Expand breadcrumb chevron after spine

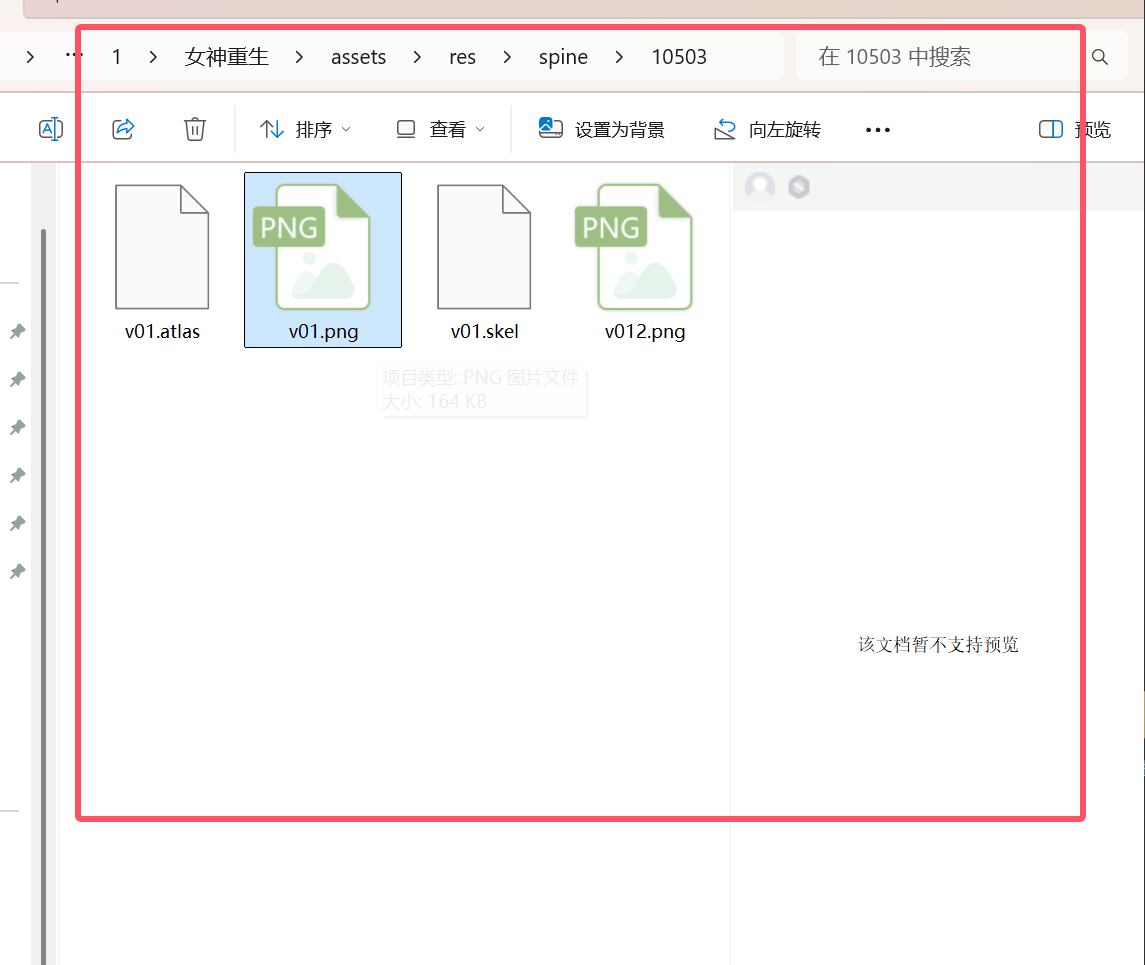click(620, 57)
